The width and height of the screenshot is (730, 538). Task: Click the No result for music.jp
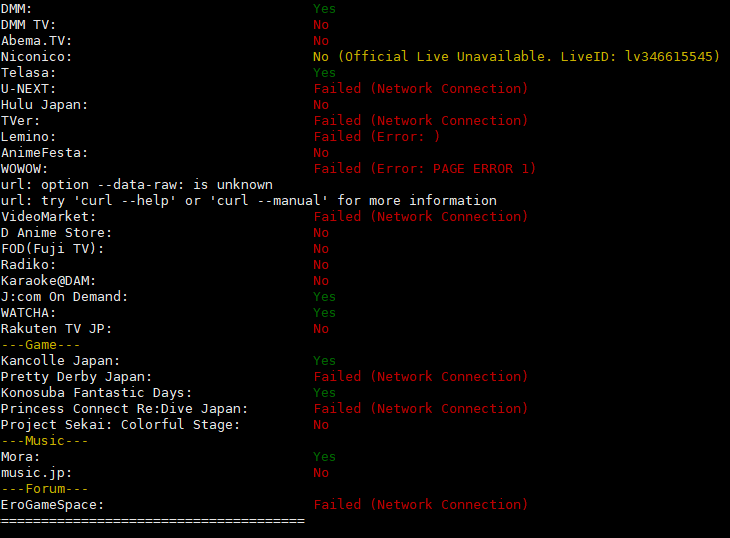click(x=321, y=473)
